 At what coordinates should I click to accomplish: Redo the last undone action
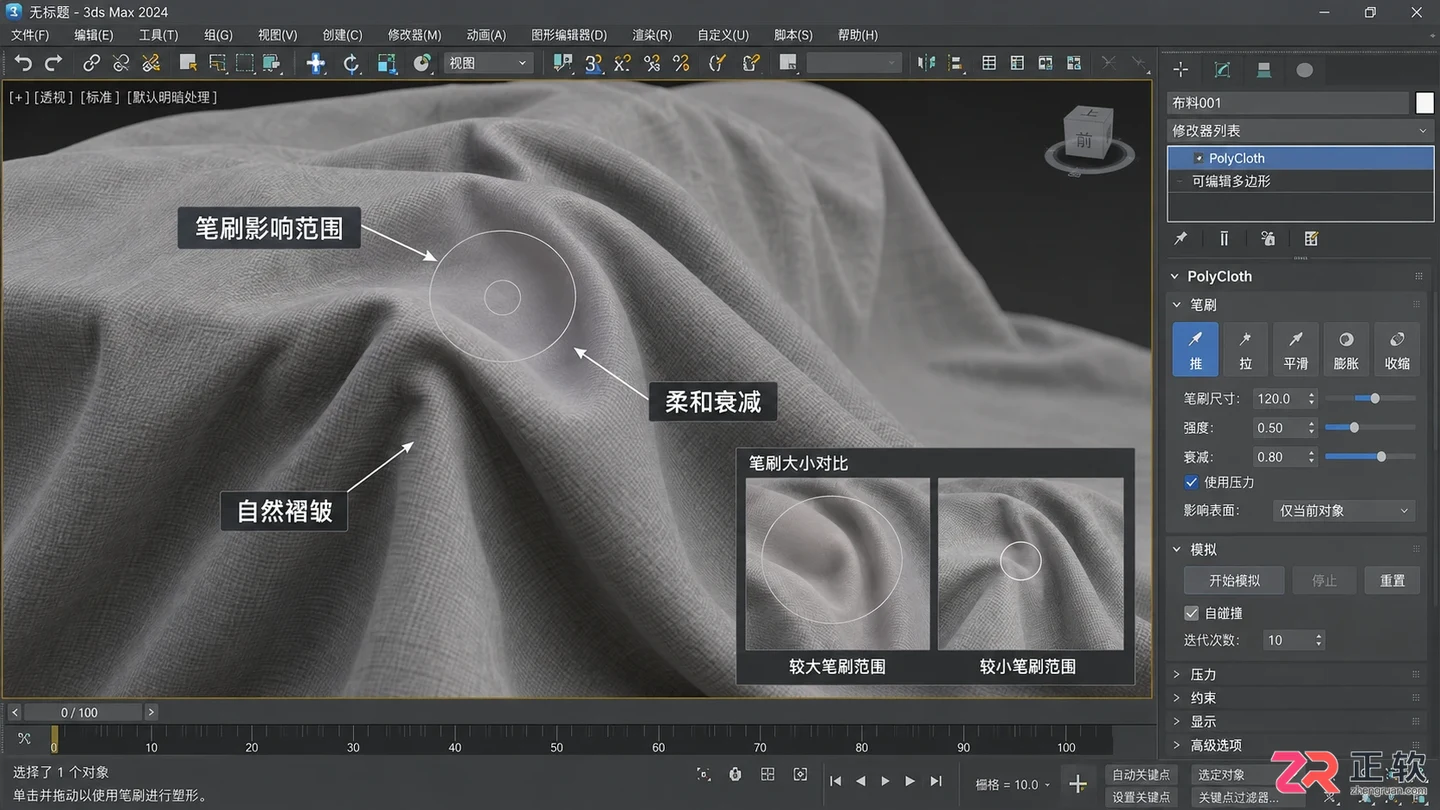[x=54, y=63]
